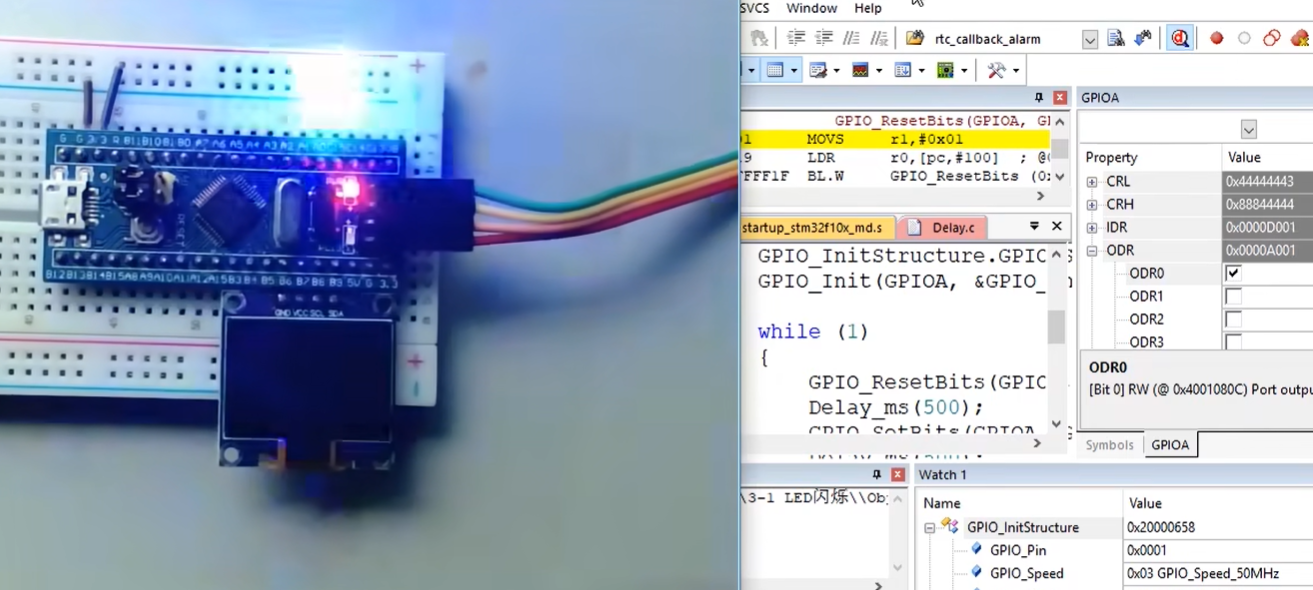1313x590 pixels.
Task: Pin the Command output panel
Action: (877, 474)
